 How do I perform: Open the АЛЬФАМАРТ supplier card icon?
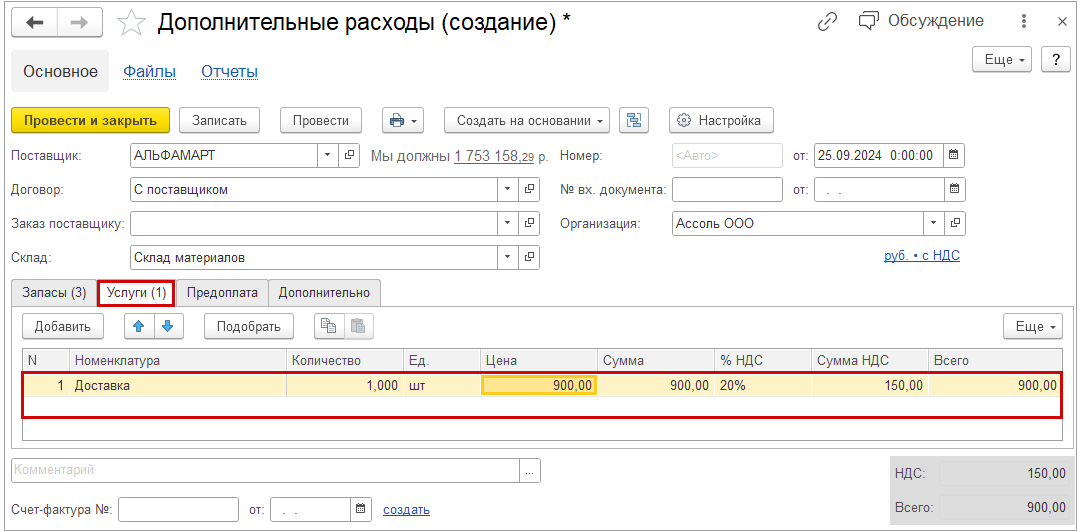350,156
